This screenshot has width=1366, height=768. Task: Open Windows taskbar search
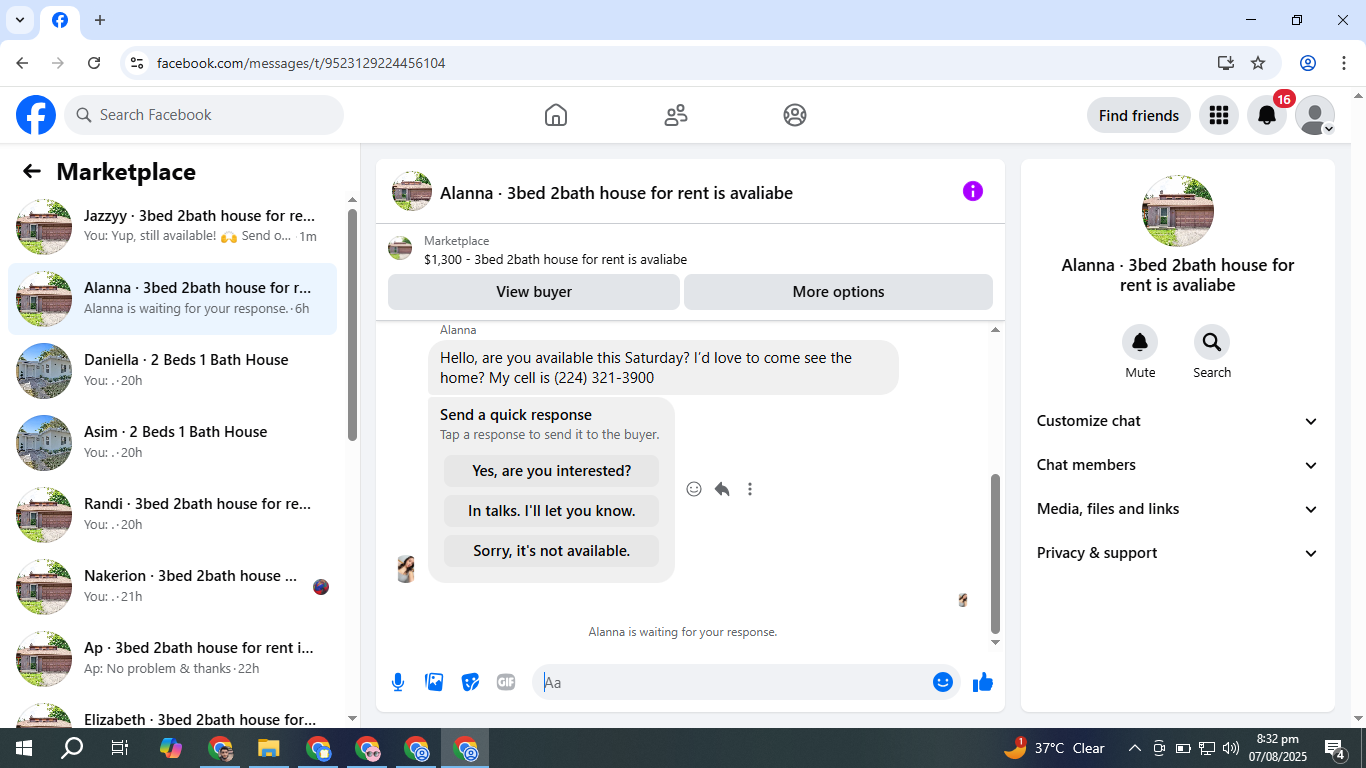(x=71, y=748)
